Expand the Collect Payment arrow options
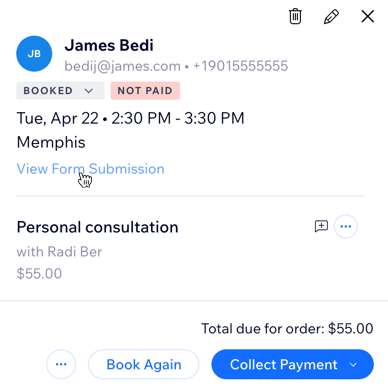Viewport: 388px width, 392px height. 353,365
